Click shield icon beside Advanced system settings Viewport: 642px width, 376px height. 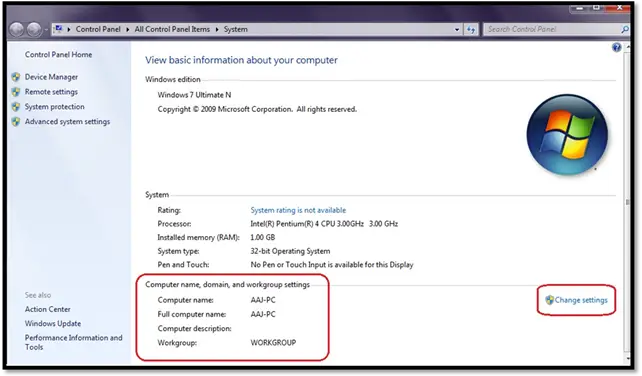pos(16,122)
